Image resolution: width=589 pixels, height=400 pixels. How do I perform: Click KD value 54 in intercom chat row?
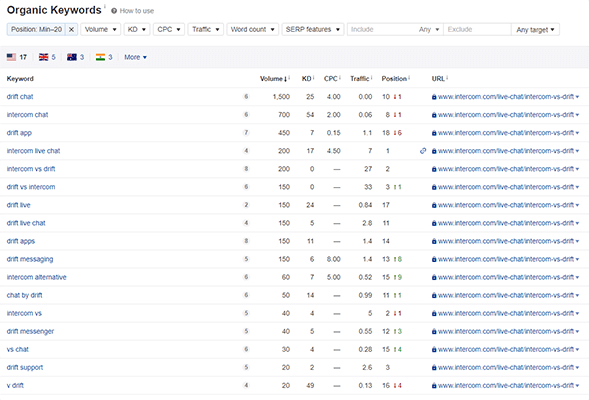tap(310, 115)
